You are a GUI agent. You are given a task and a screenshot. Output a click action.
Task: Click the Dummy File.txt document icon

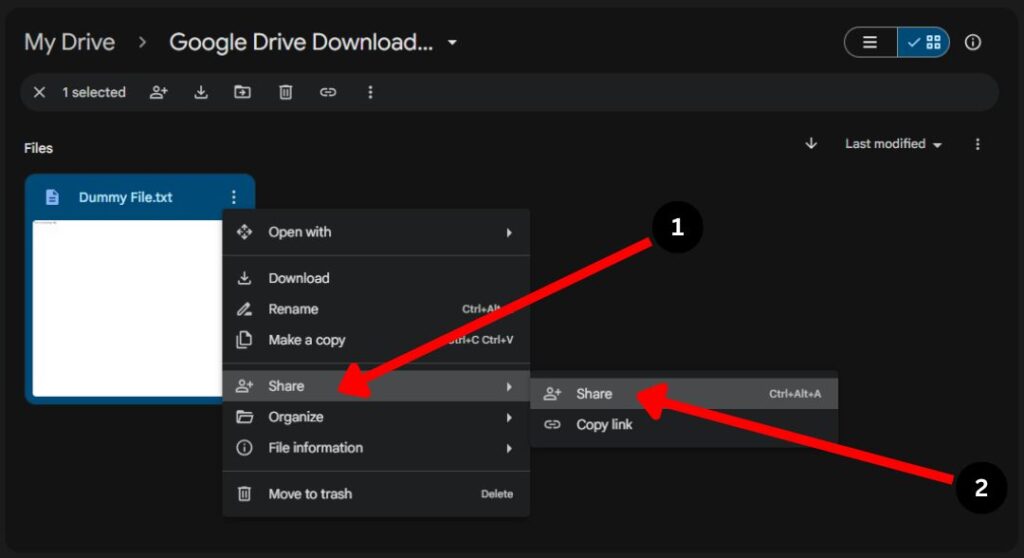[52, 197]
